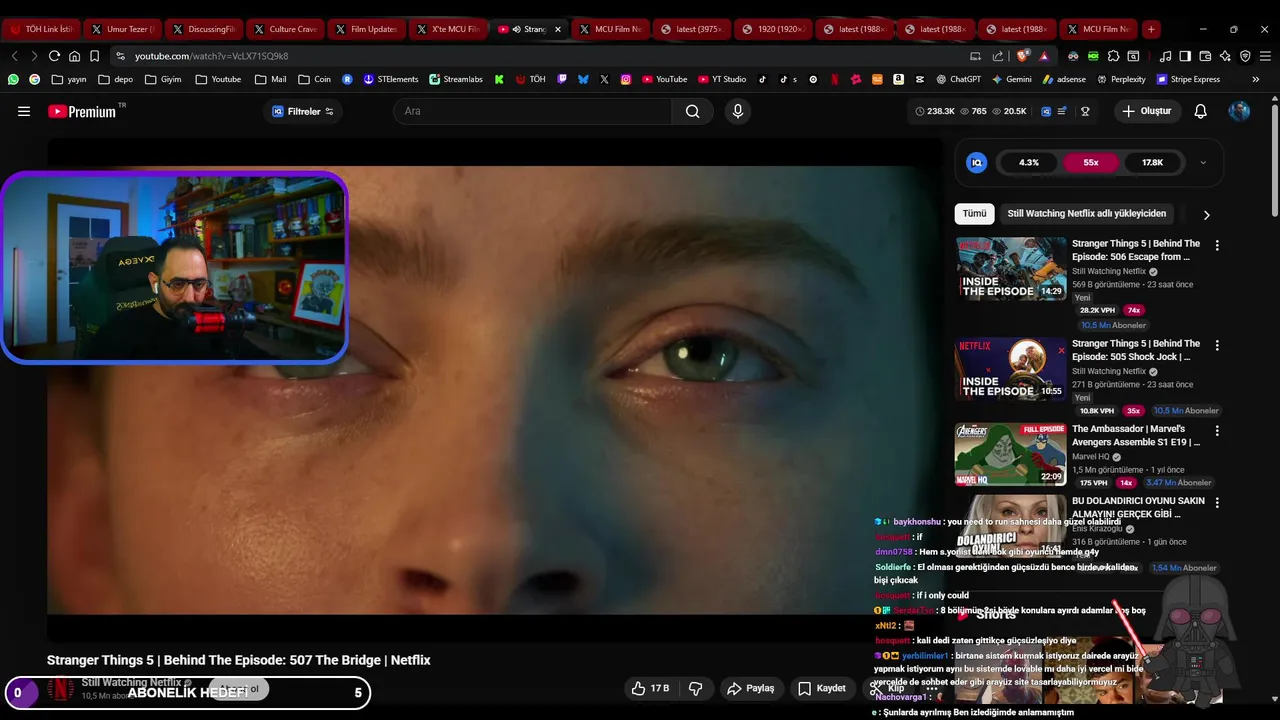Viewport: 1280px width, 720px height.
Task: Click the Kaydet save button
Action: click(x=822, y=688)
